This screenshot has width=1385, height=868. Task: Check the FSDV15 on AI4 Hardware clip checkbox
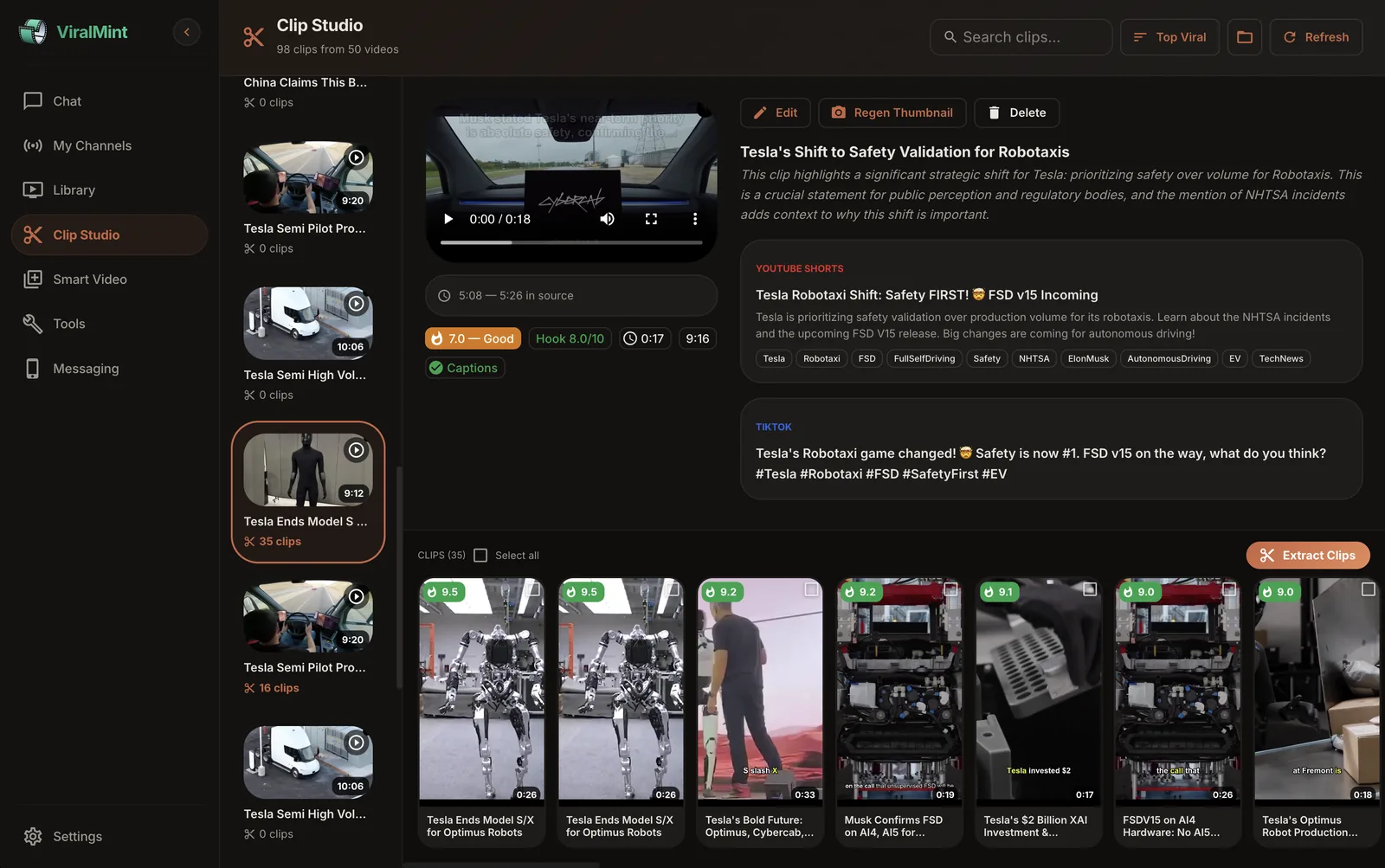tap(1229, 589)
